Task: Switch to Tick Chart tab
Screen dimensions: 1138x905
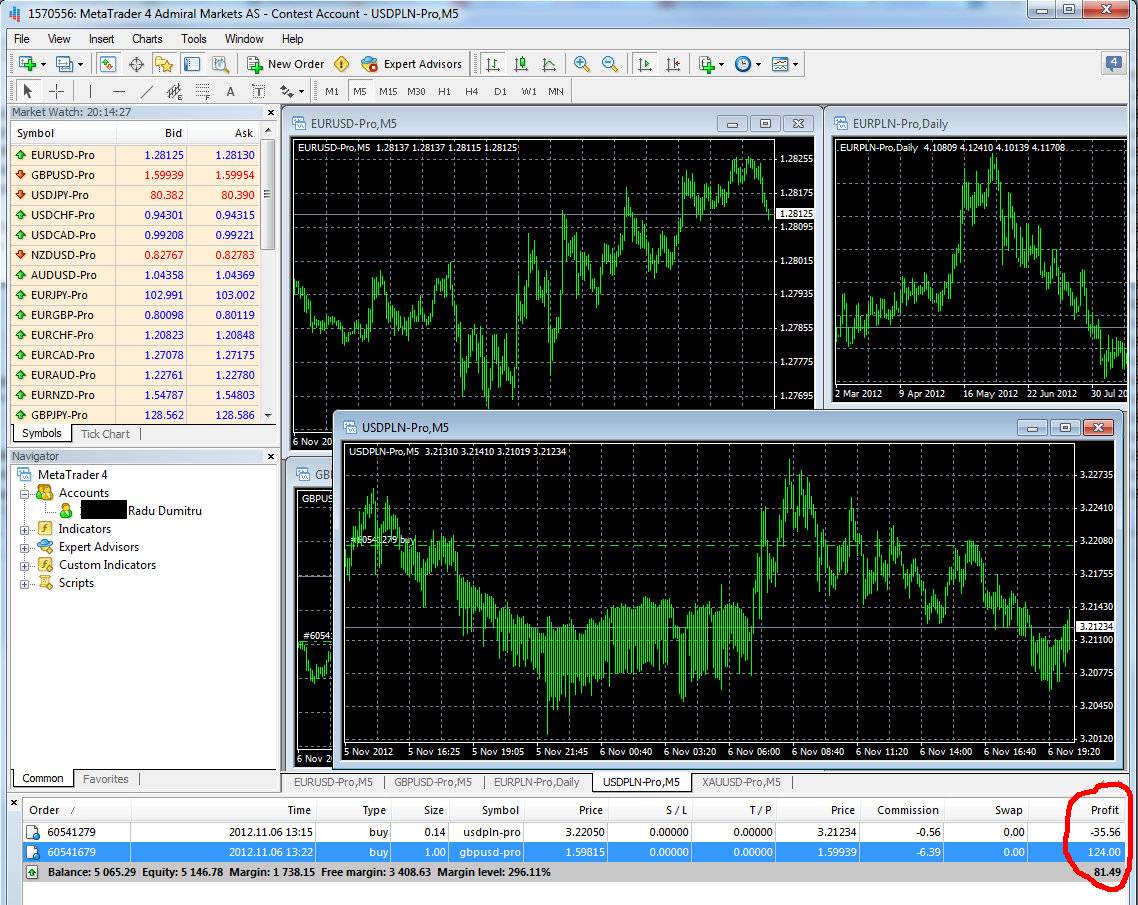Action: [105, 433]
